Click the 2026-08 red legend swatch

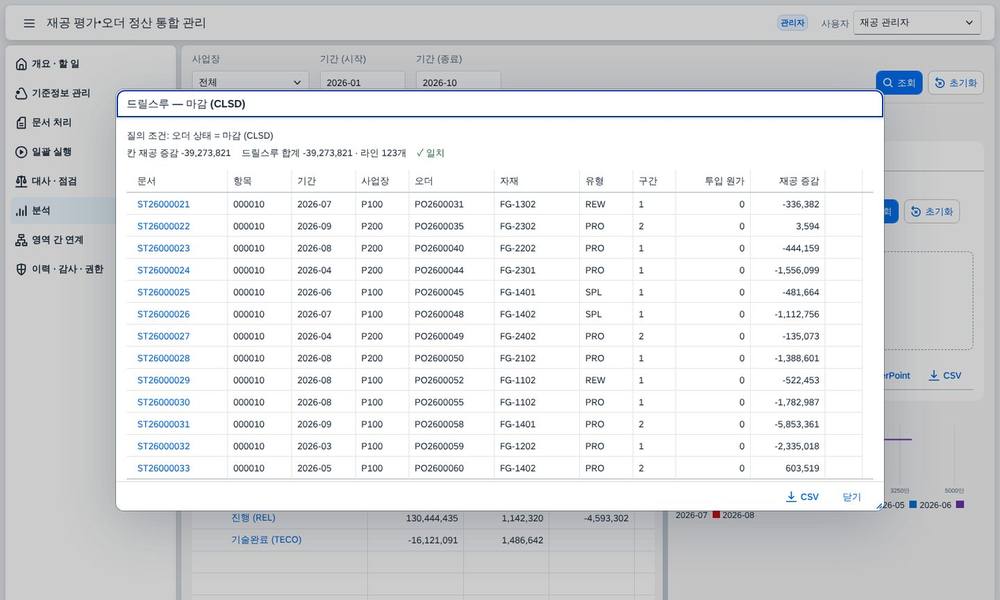coord(716,515)
